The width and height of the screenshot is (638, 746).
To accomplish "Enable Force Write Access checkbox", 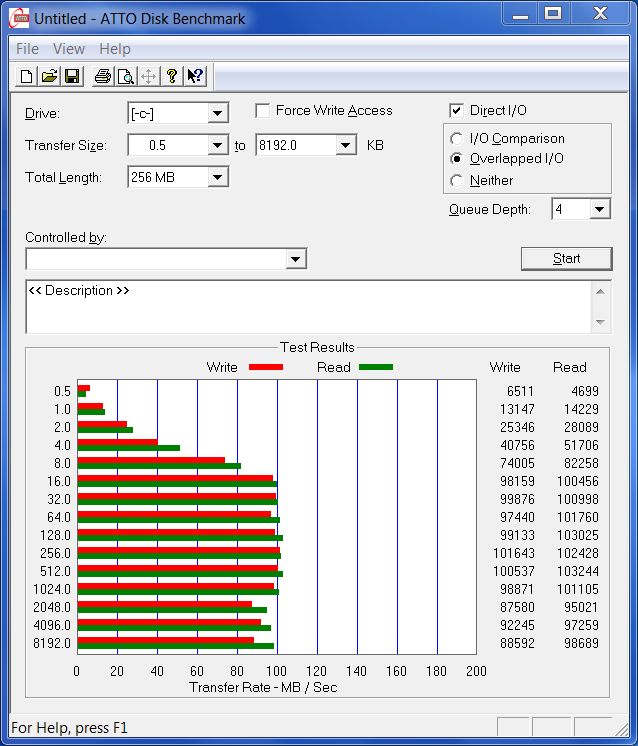I will pyautogui.click(x=263, y=111).
